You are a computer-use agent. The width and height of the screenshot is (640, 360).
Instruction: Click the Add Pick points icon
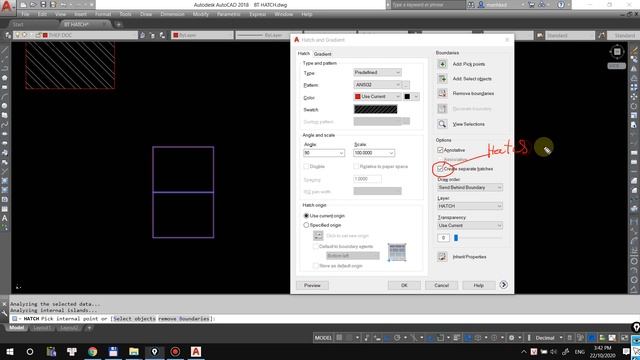(442, 64)
